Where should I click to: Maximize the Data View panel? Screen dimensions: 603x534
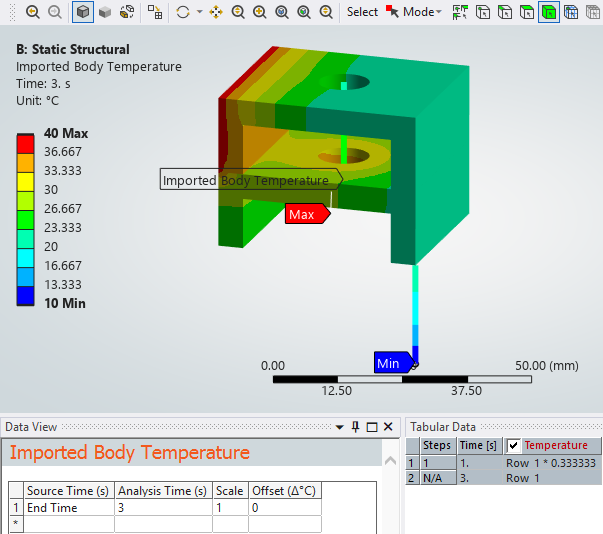point(372,427)
